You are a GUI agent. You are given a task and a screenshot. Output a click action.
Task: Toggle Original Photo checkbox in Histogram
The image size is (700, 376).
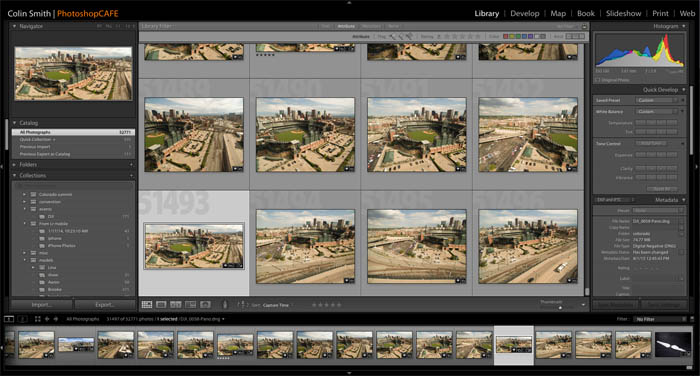pyautogui.click(x=597, y=80)
